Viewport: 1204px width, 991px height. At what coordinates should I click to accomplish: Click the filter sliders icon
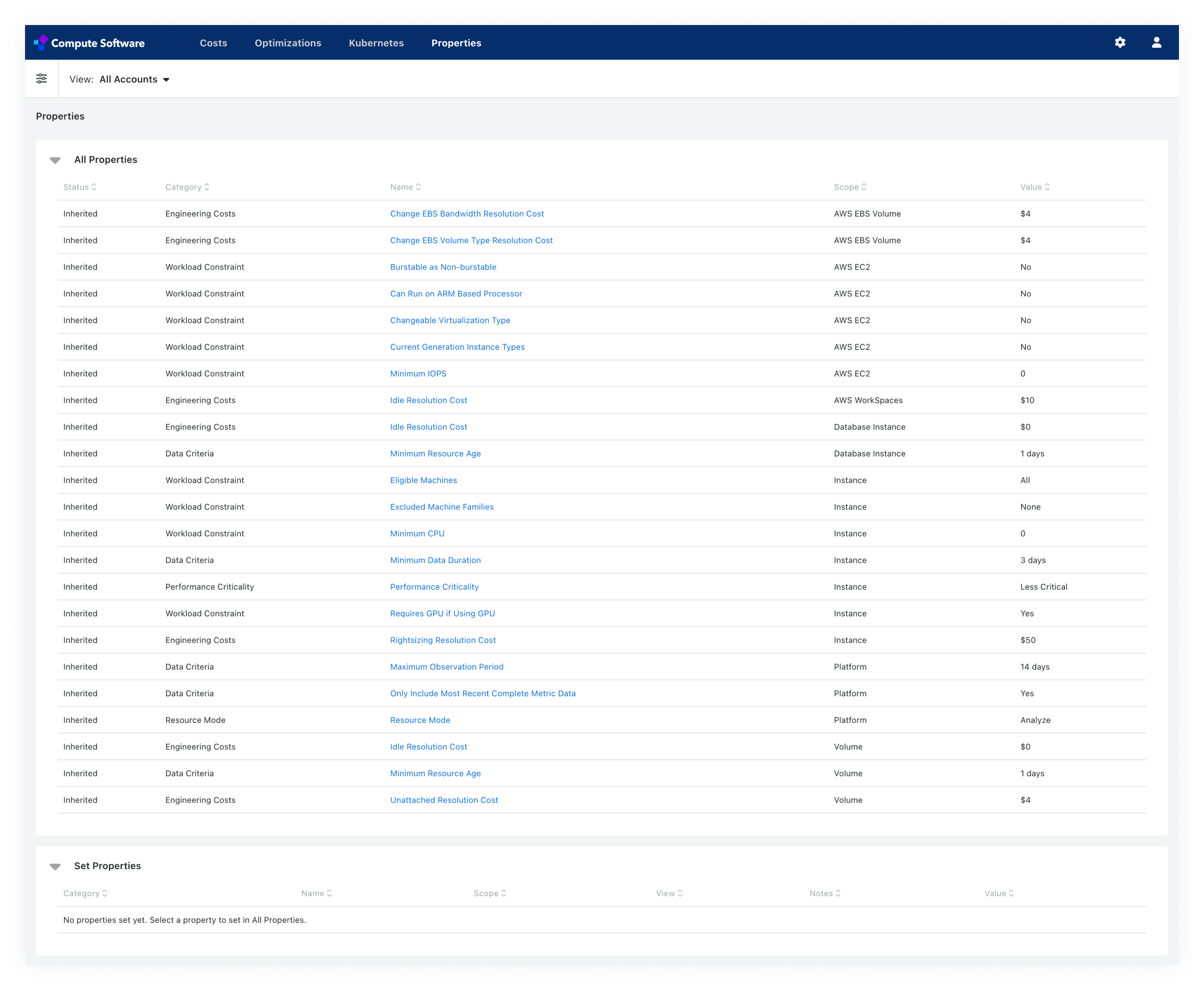point(42,79)
